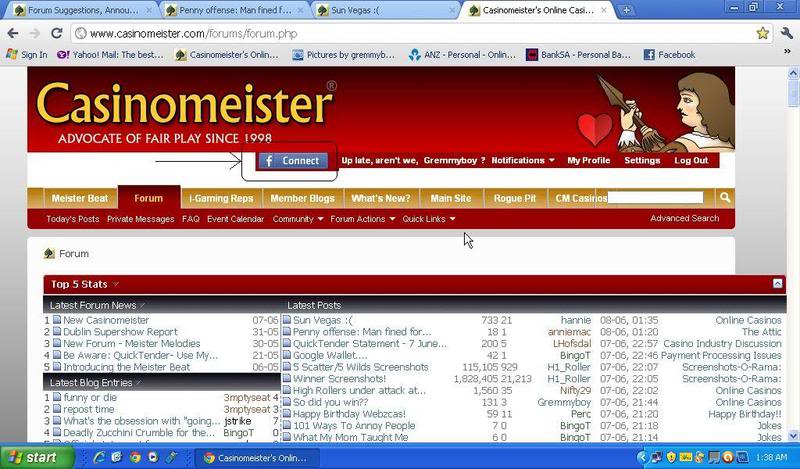Reload the page with refresh icon
The image size is (800, 469).
[56, 34]
